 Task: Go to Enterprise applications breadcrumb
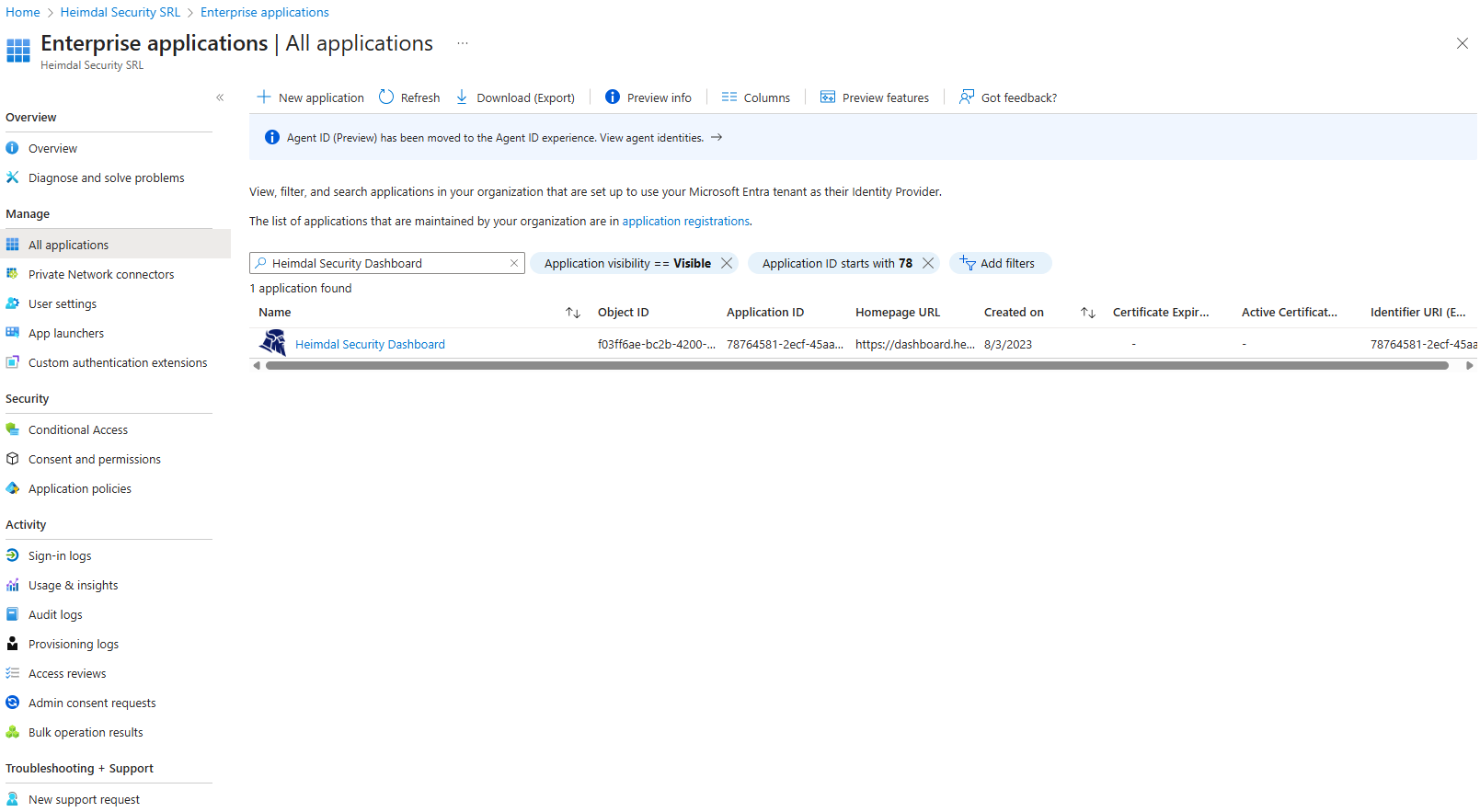click(265, 12)
